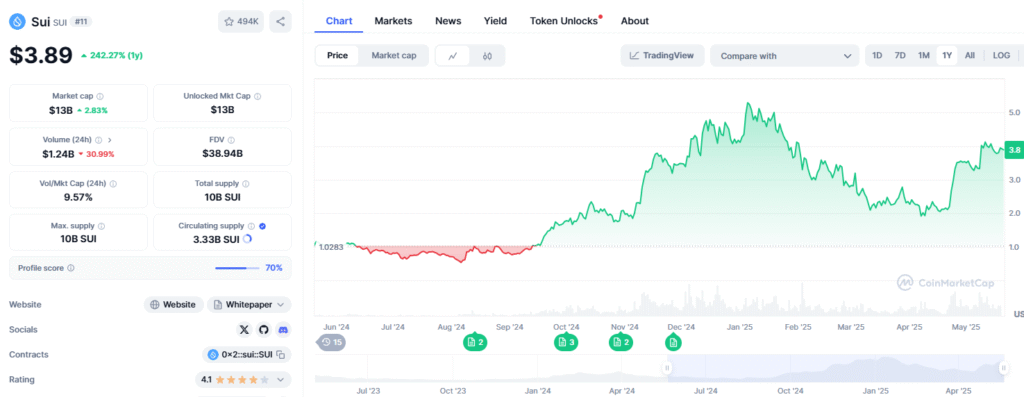Toggle chart to Market cap

394,56
